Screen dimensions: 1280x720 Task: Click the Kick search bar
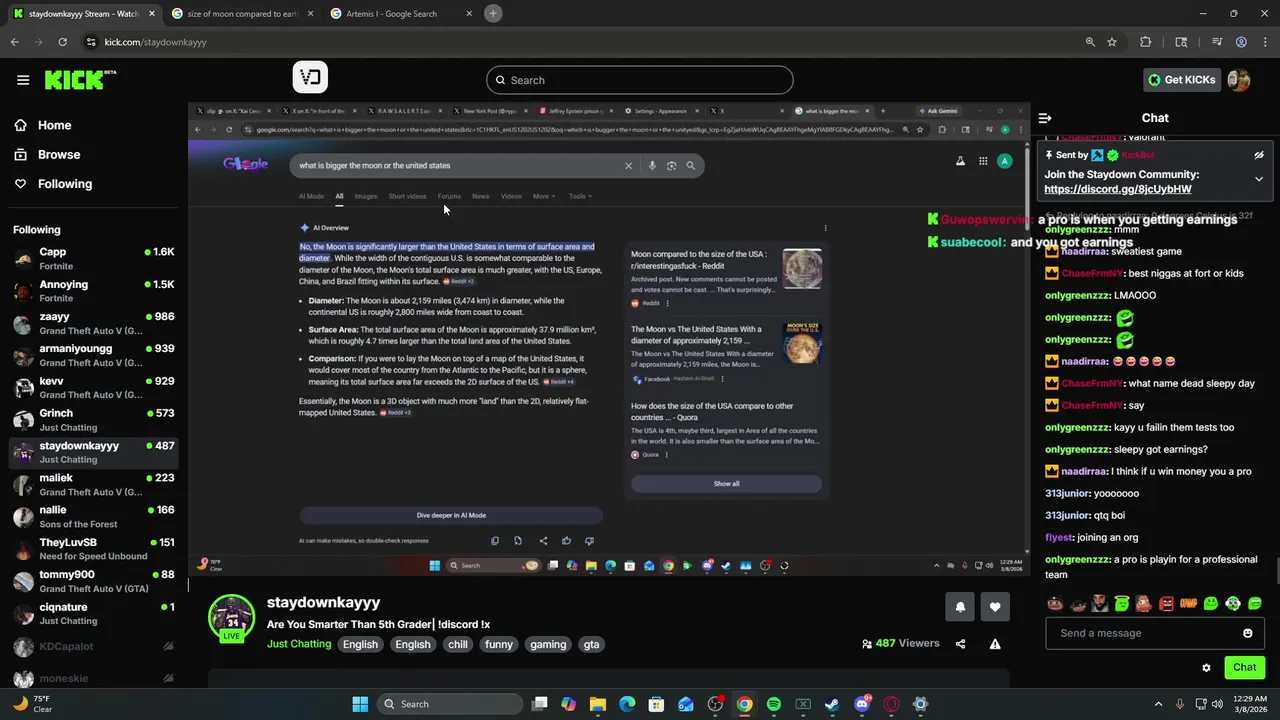[x=640, y=80]
